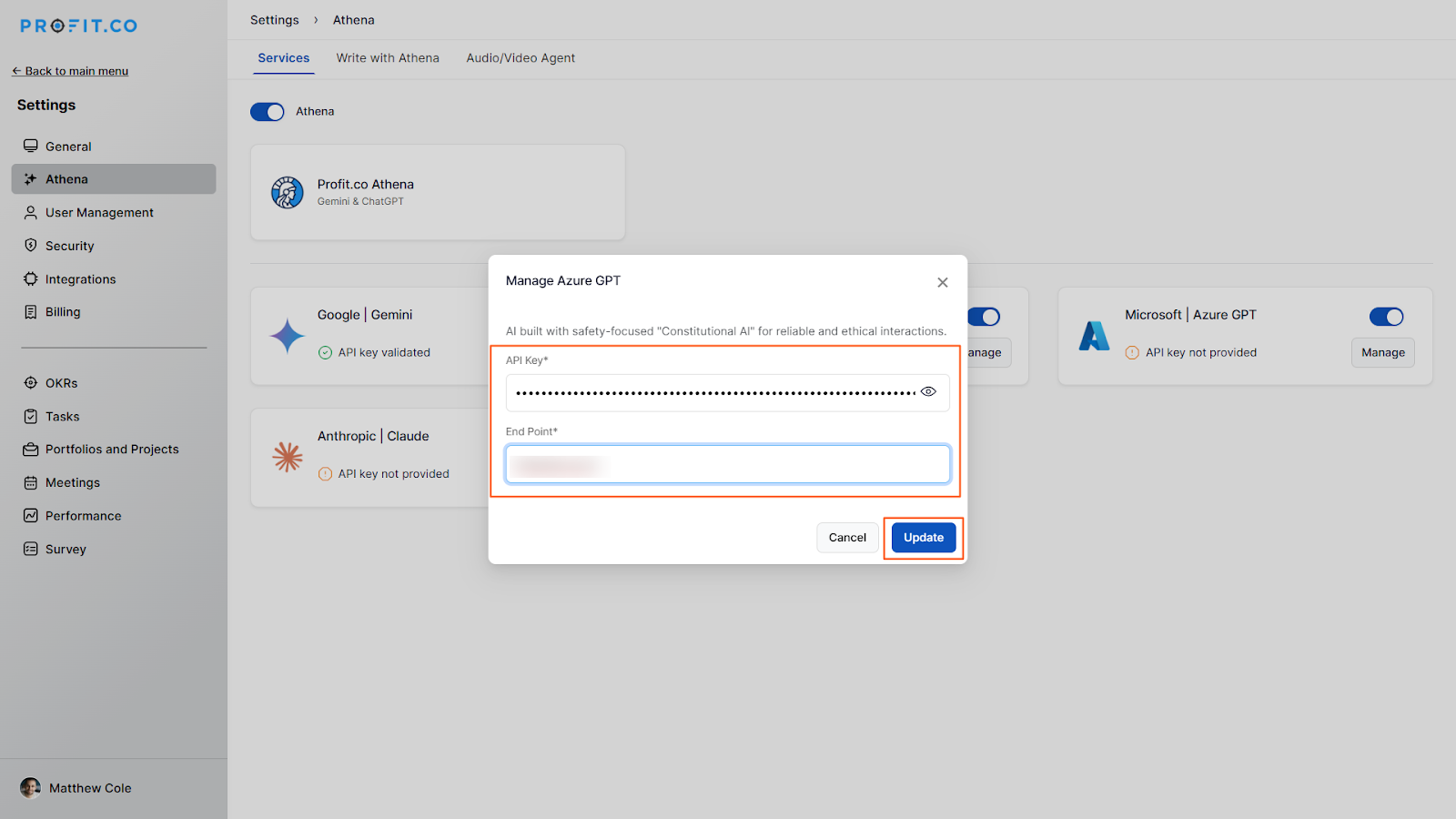The height and width of the screenshot is (819, 1456).
Task: Click the green API key validated checkmark
Action: [325, 353]
